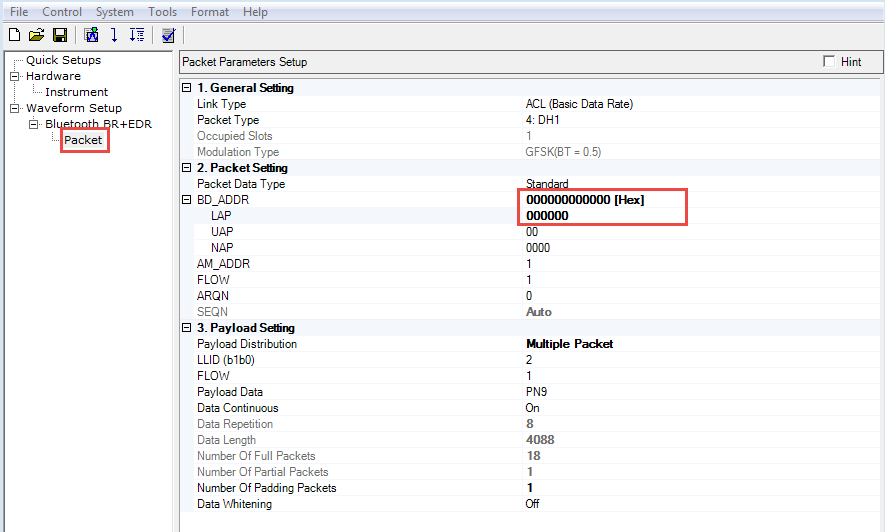
Task: Select the Instrument tree item
Action: pyautogui.click(x=76, y=92)
